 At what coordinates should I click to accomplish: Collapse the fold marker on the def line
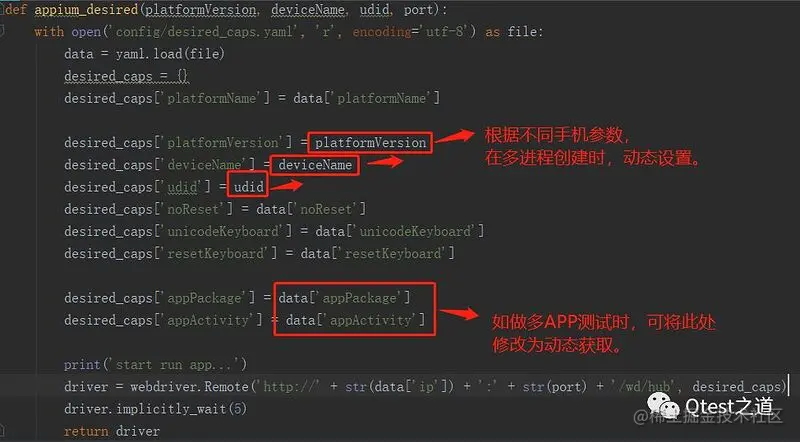[x=2, y=9]
